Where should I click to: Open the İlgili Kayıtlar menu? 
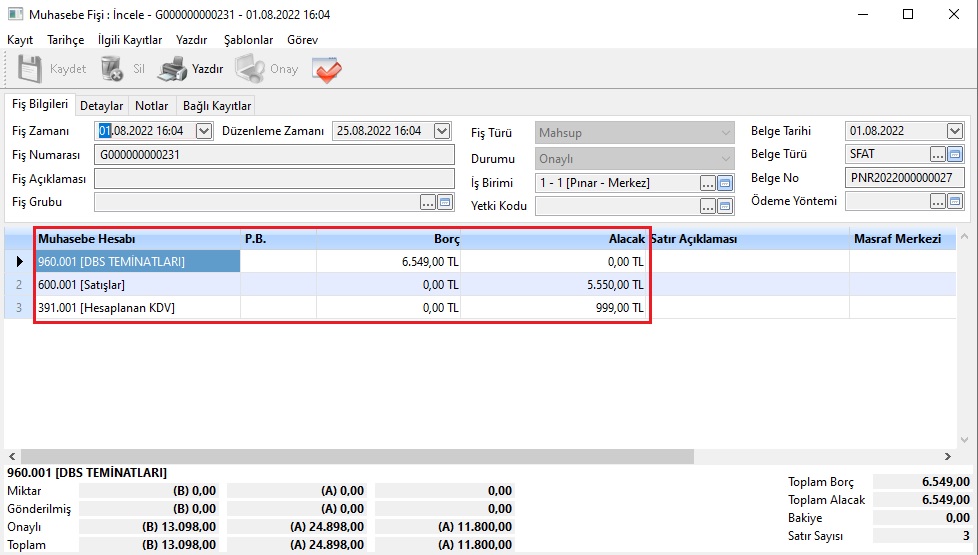pyautogui.click(x=130, y=40)
